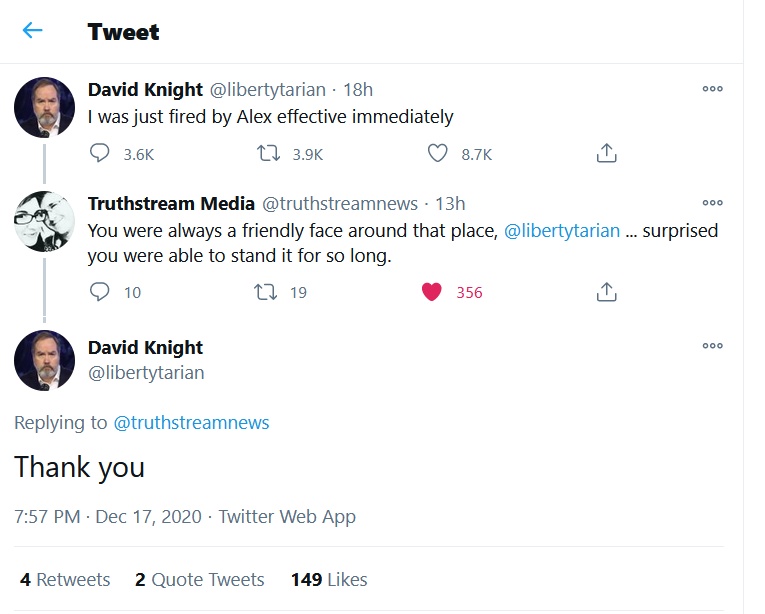
Task: Open @libertytarian mention in Truthstream's tweet
Action: coord(562,230)
